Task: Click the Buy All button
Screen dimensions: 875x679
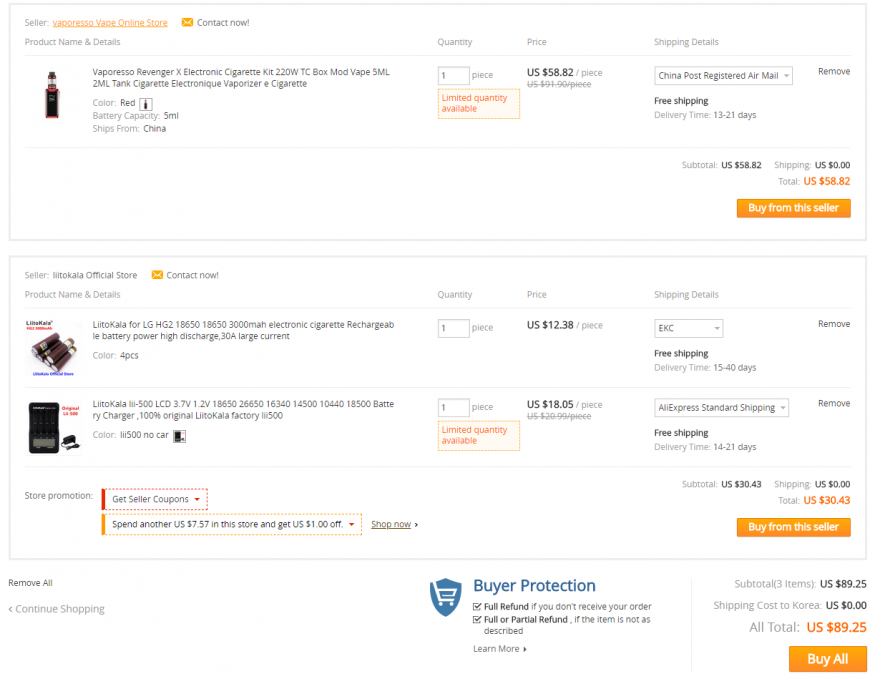Action: pyautogui.click(x=828, y=659)
